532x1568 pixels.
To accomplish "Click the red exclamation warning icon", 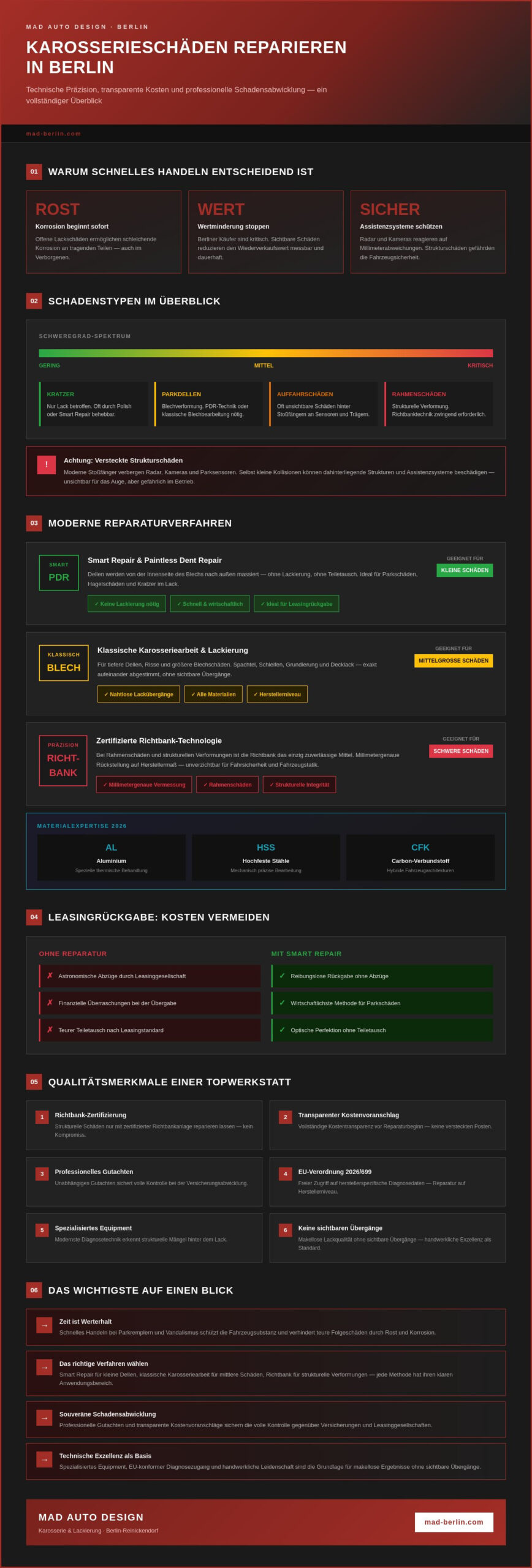I will (47, 465).
